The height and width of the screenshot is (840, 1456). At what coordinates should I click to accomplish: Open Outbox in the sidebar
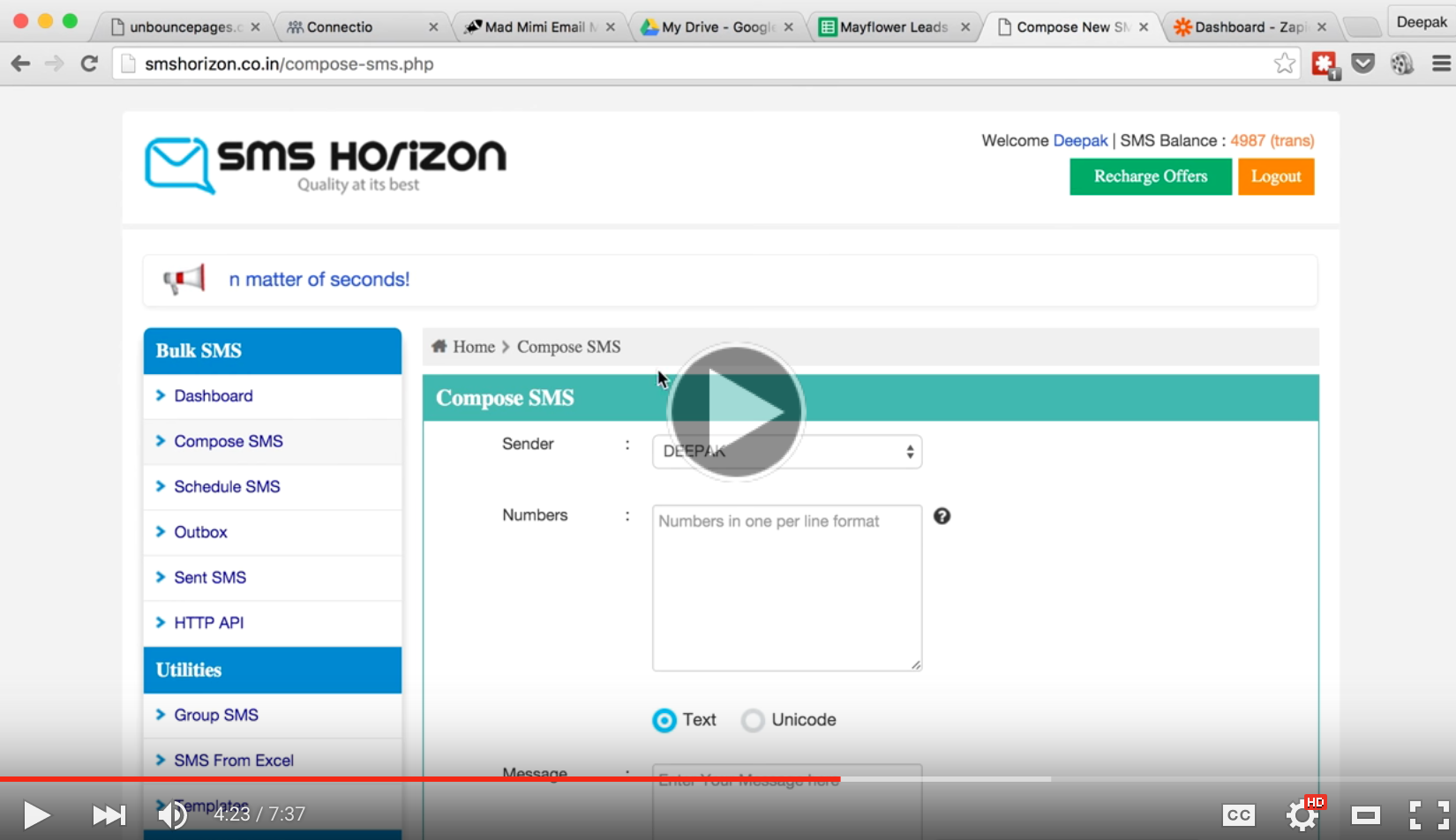coord(200,532)
